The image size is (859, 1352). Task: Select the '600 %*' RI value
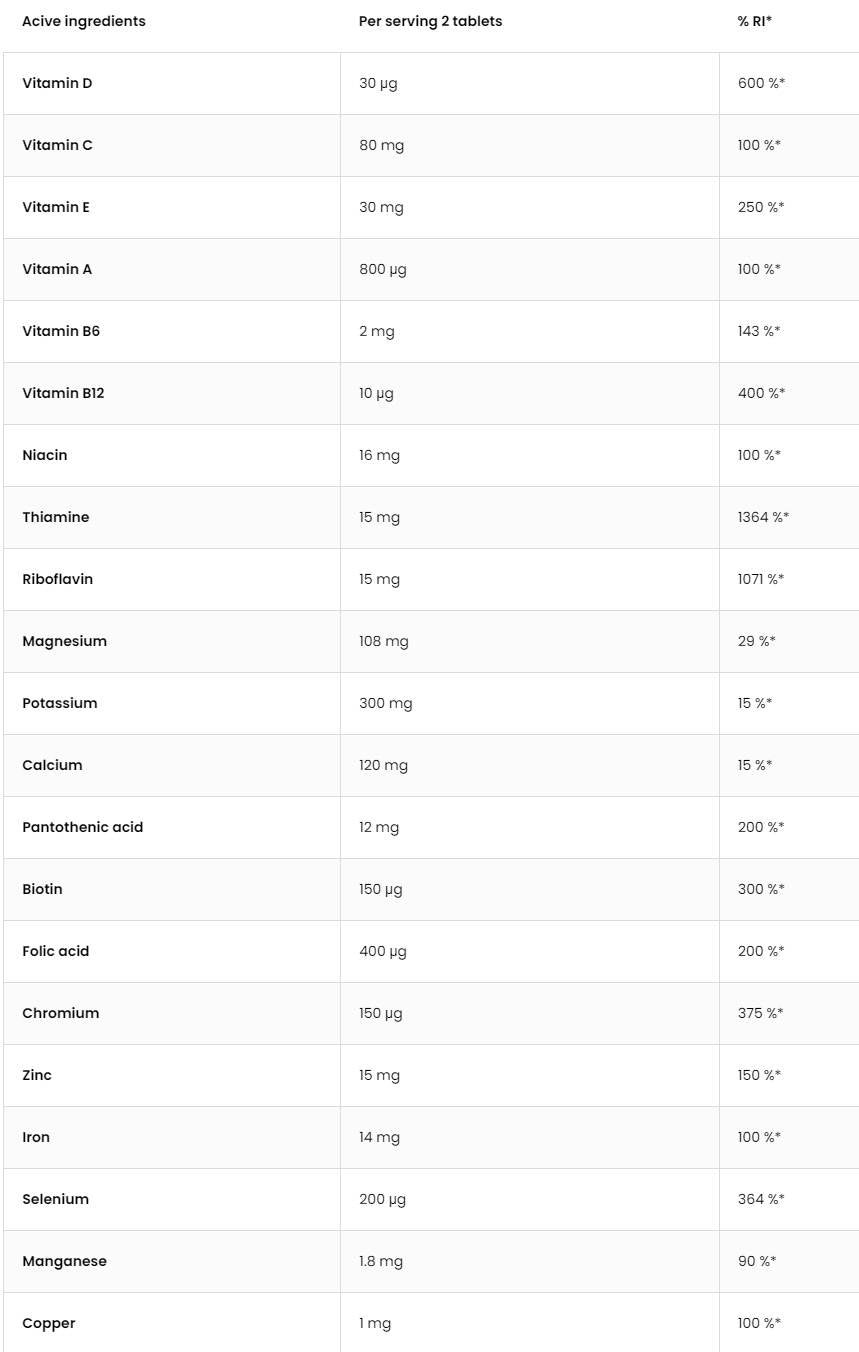[761, 83]
